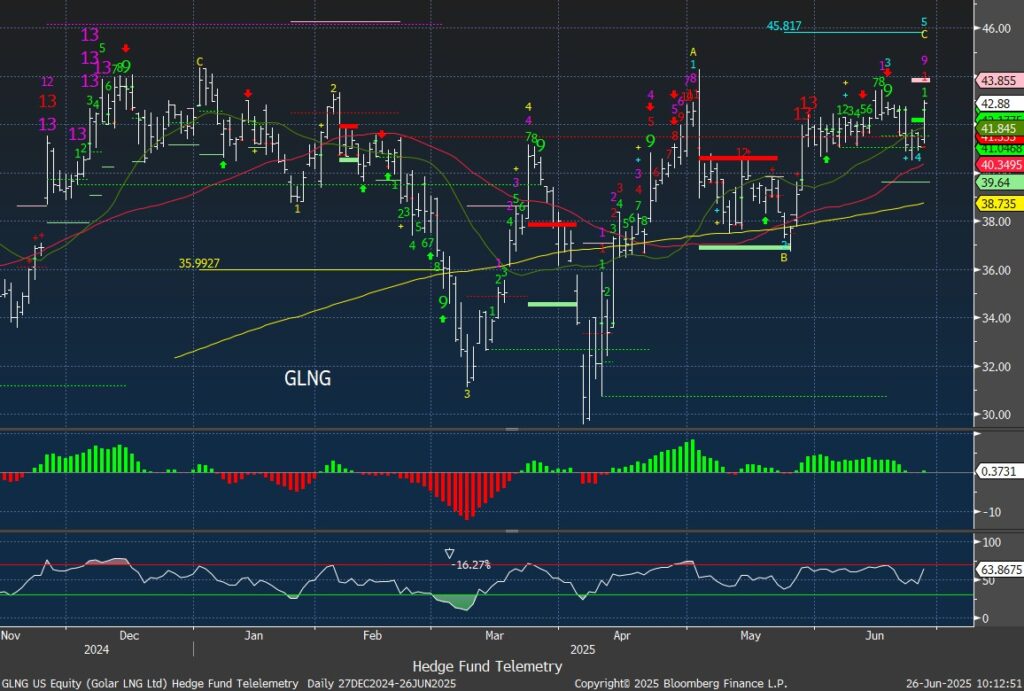Click the 100 oscillator axis label
1024x691 pixels.
coord(992,542)
